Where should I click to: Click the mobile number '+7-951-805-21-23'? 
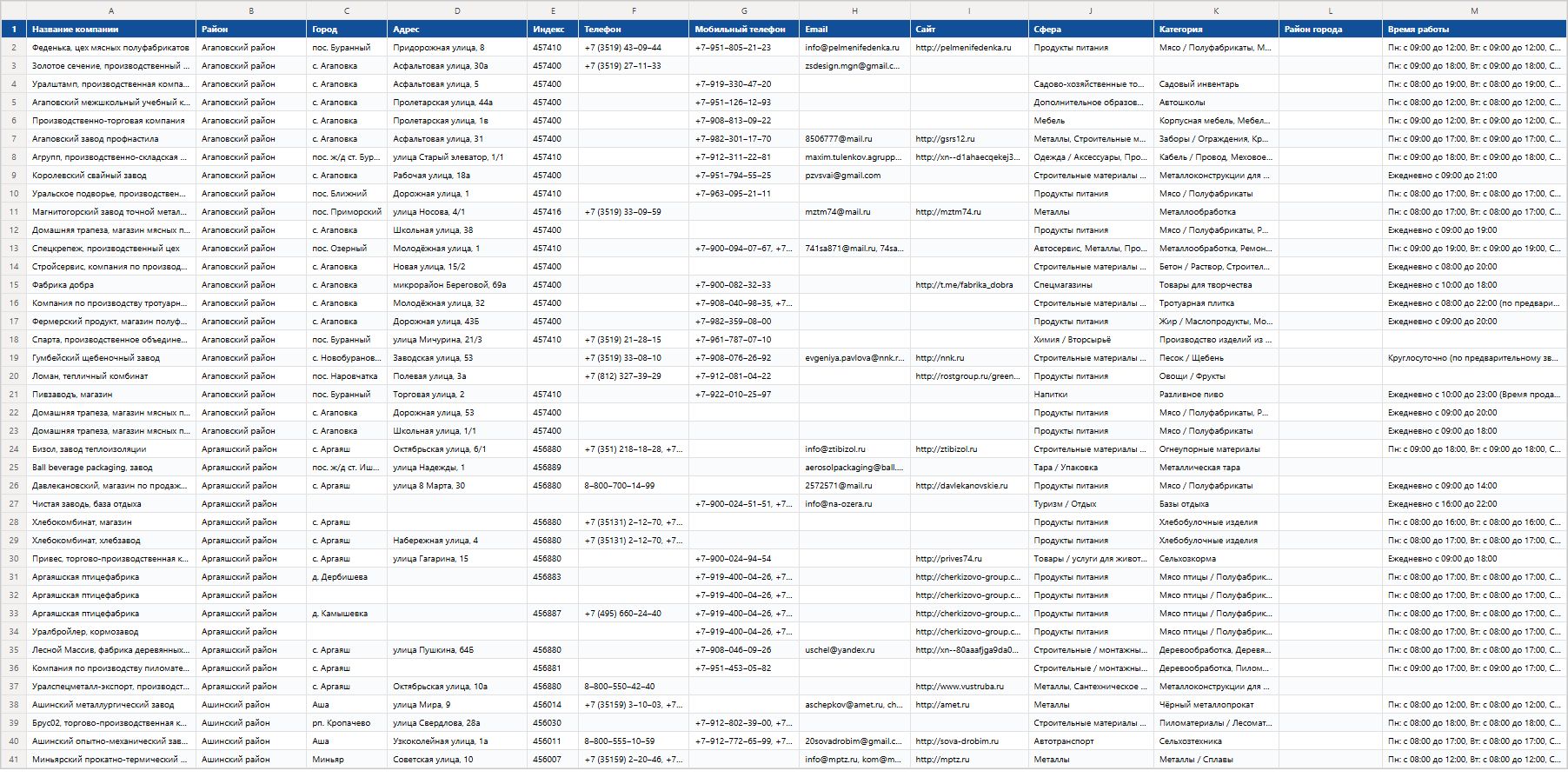pos(744,48)
